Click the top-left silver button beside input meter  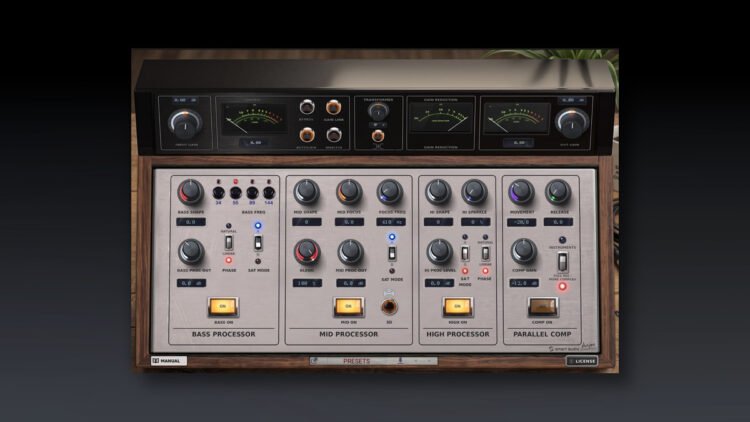[307, 107]
